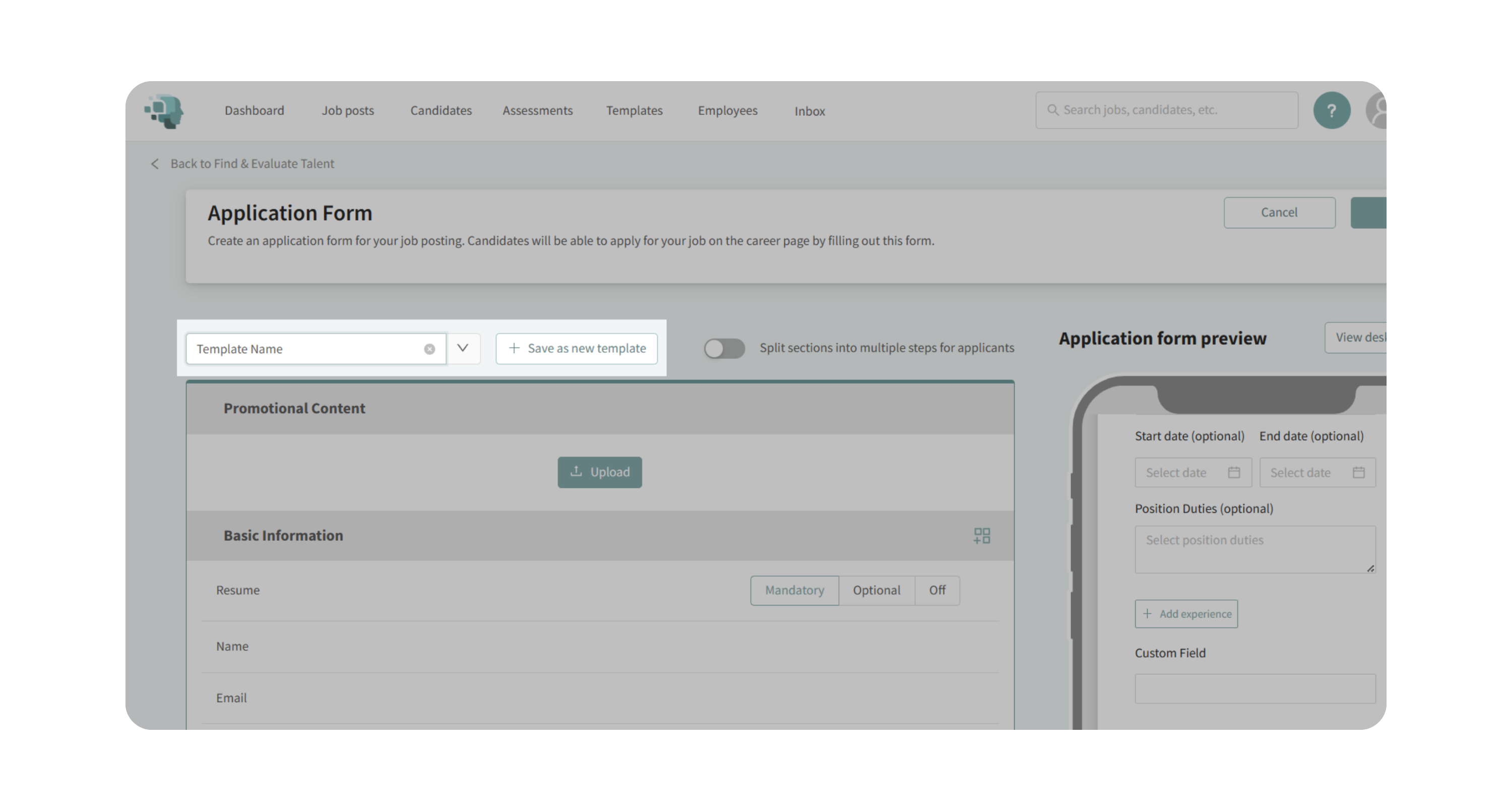
Task: Open the End date calendar icon
Action: pos(1358,472)
